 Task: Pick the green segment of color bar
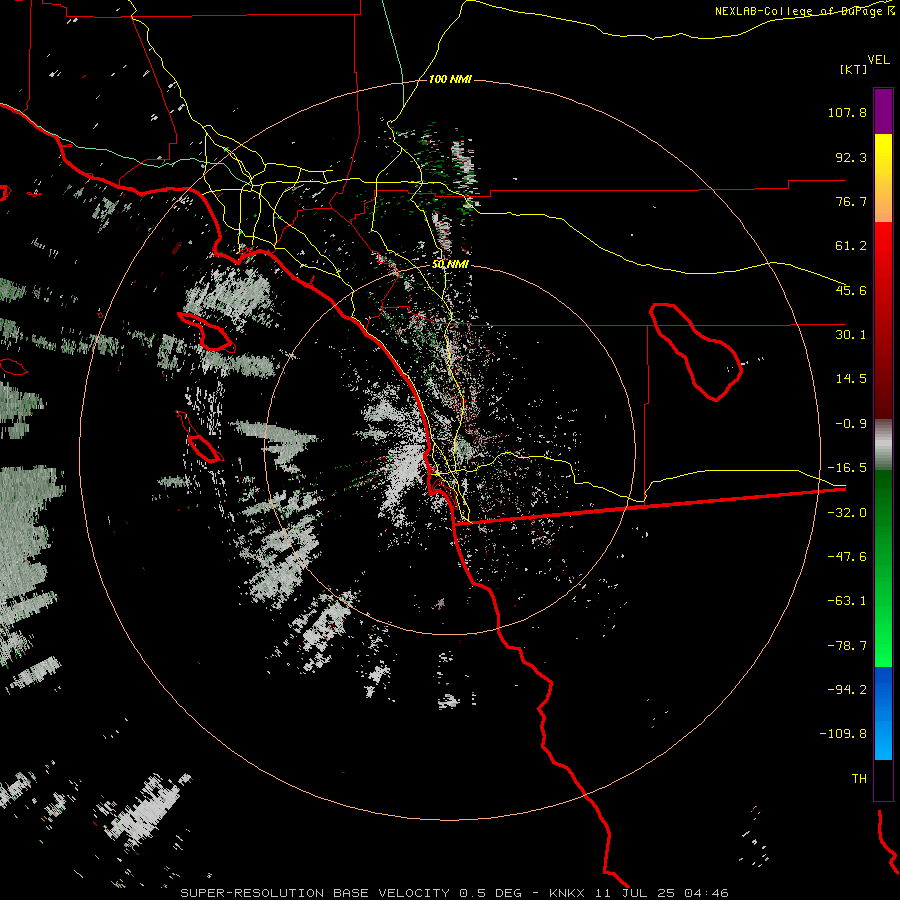coord(883,568)
